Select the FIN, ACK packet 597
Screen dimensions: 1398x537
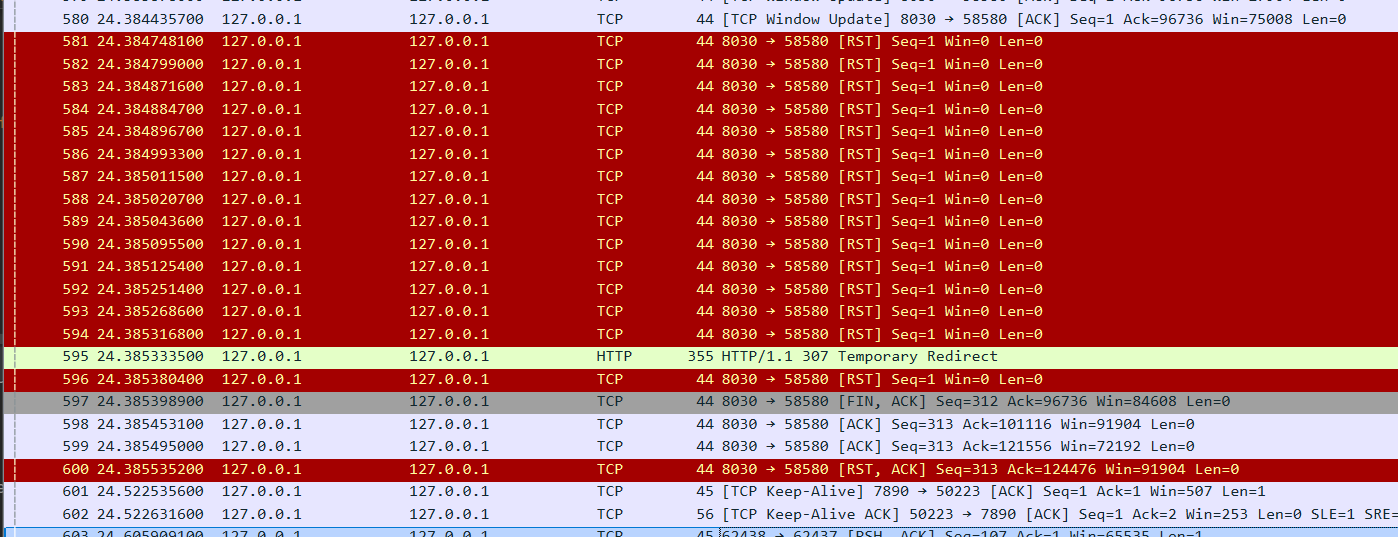(700, 401)
